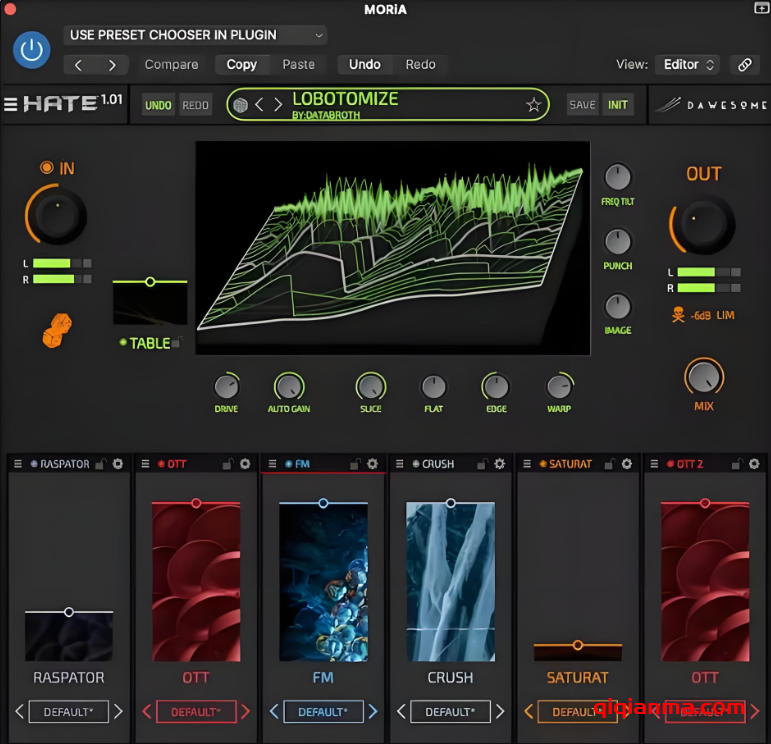Open the FM module hamburger menu
The width and height of the screenshot is (771, 744).
pos(272,464)
